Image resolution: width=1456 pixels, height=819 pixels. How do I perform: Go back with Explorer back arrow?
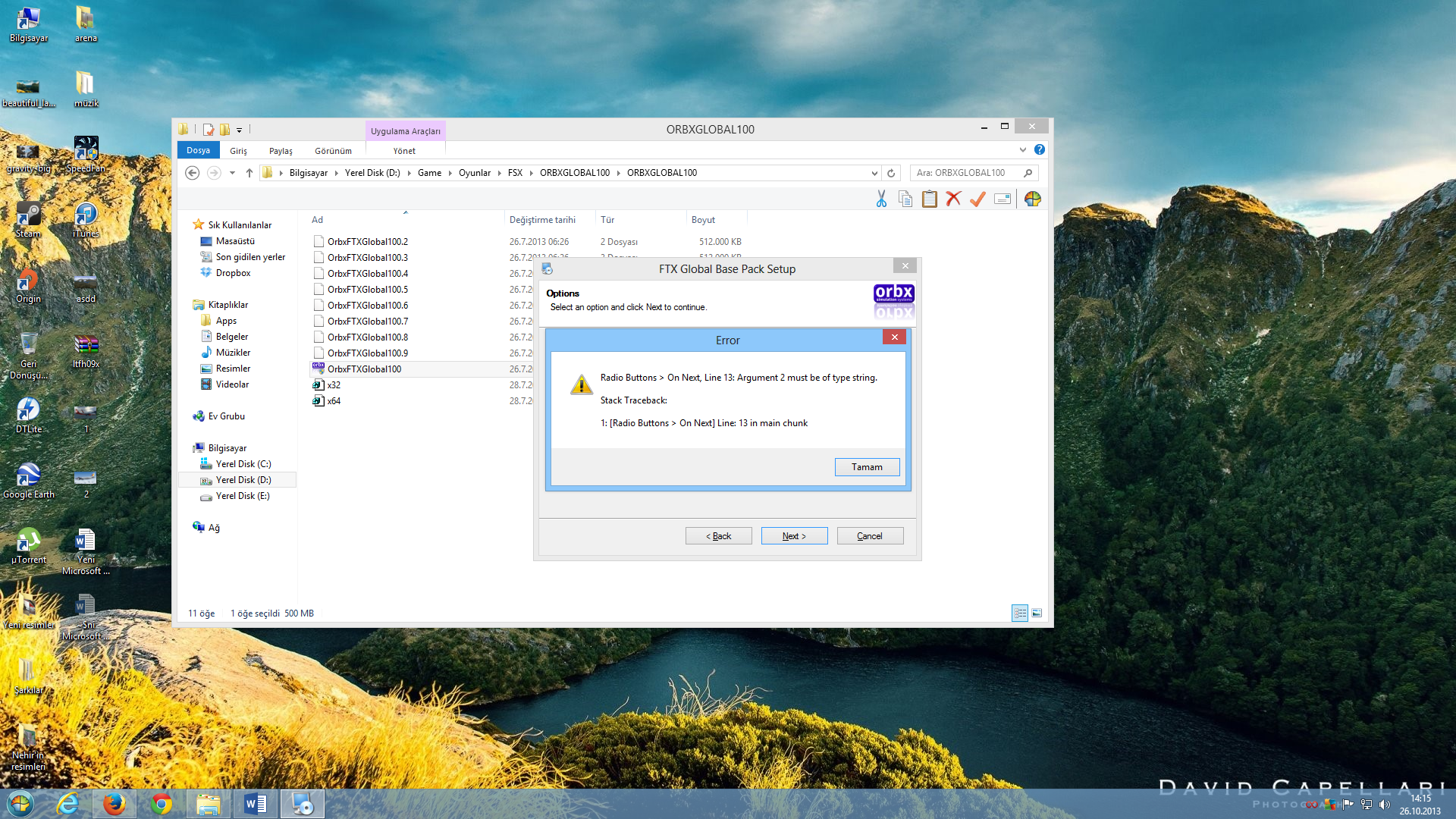(193, 173)
